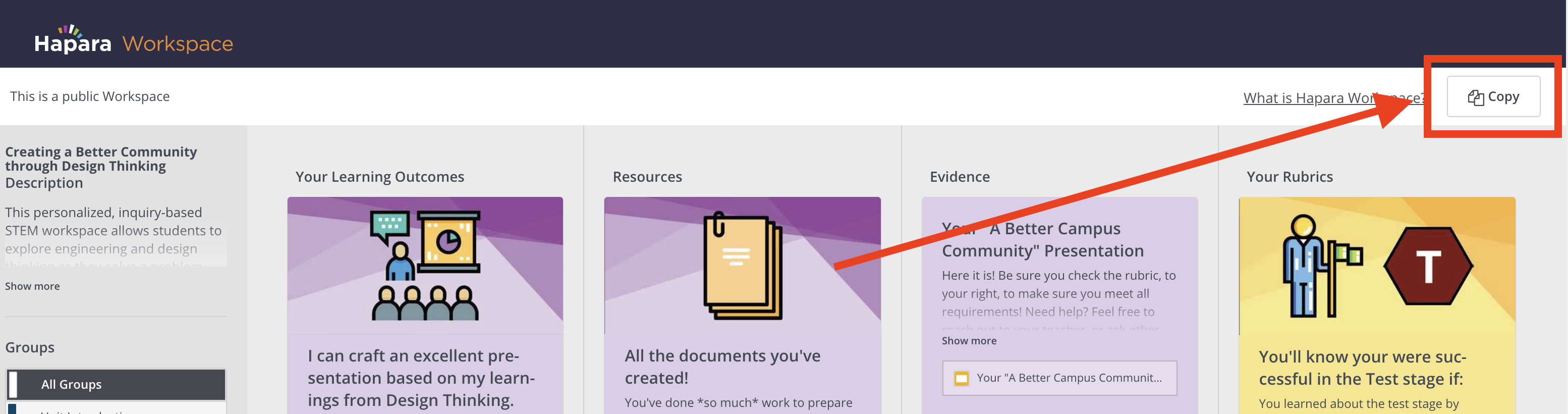This screenshot has width=1568, height=414.
Task: Click the Creating a Better Community through Design Thinking title
Action: coord(101,159)
